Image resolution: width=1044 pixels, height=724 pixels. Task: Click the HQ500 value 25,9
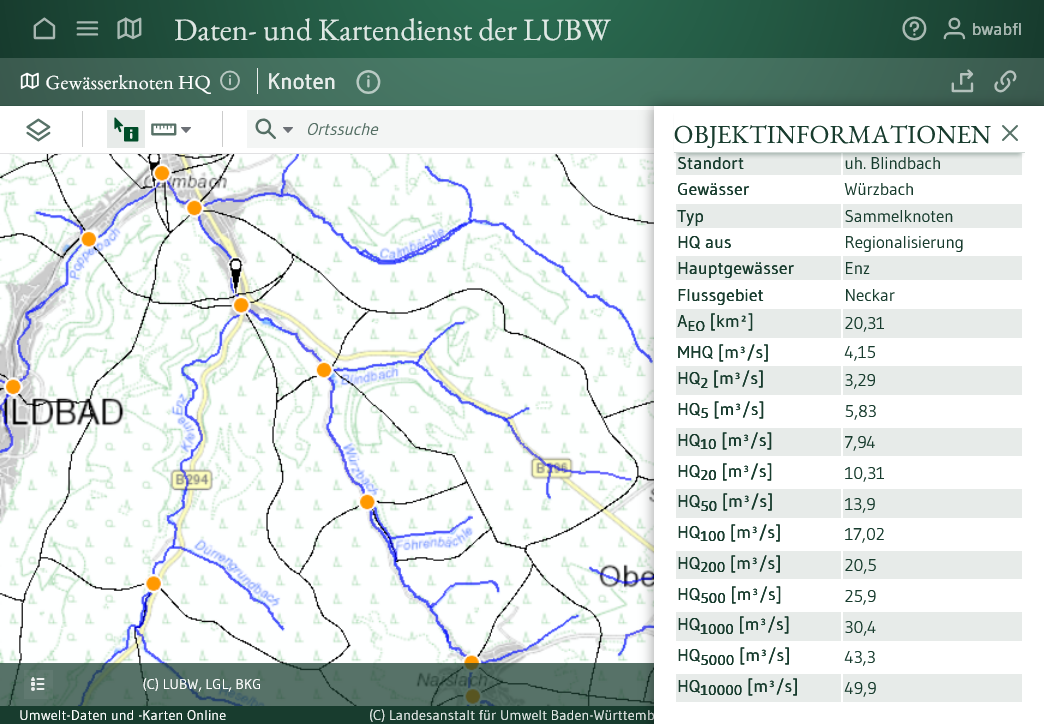(860, 596)
